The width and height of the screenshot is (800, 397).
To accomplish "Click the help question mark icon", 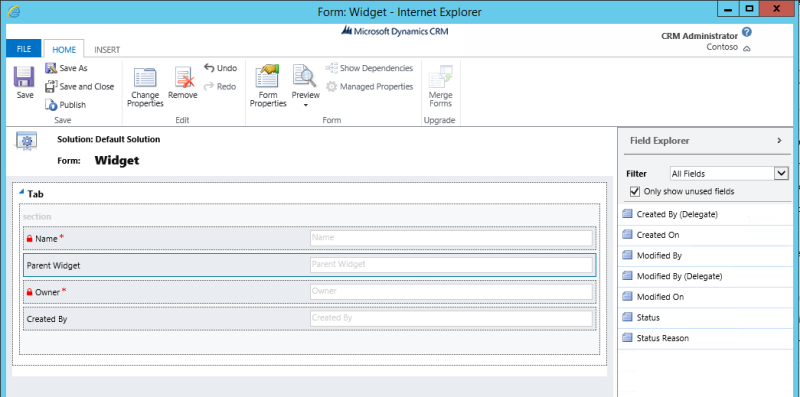I will [x=746, y=32].
